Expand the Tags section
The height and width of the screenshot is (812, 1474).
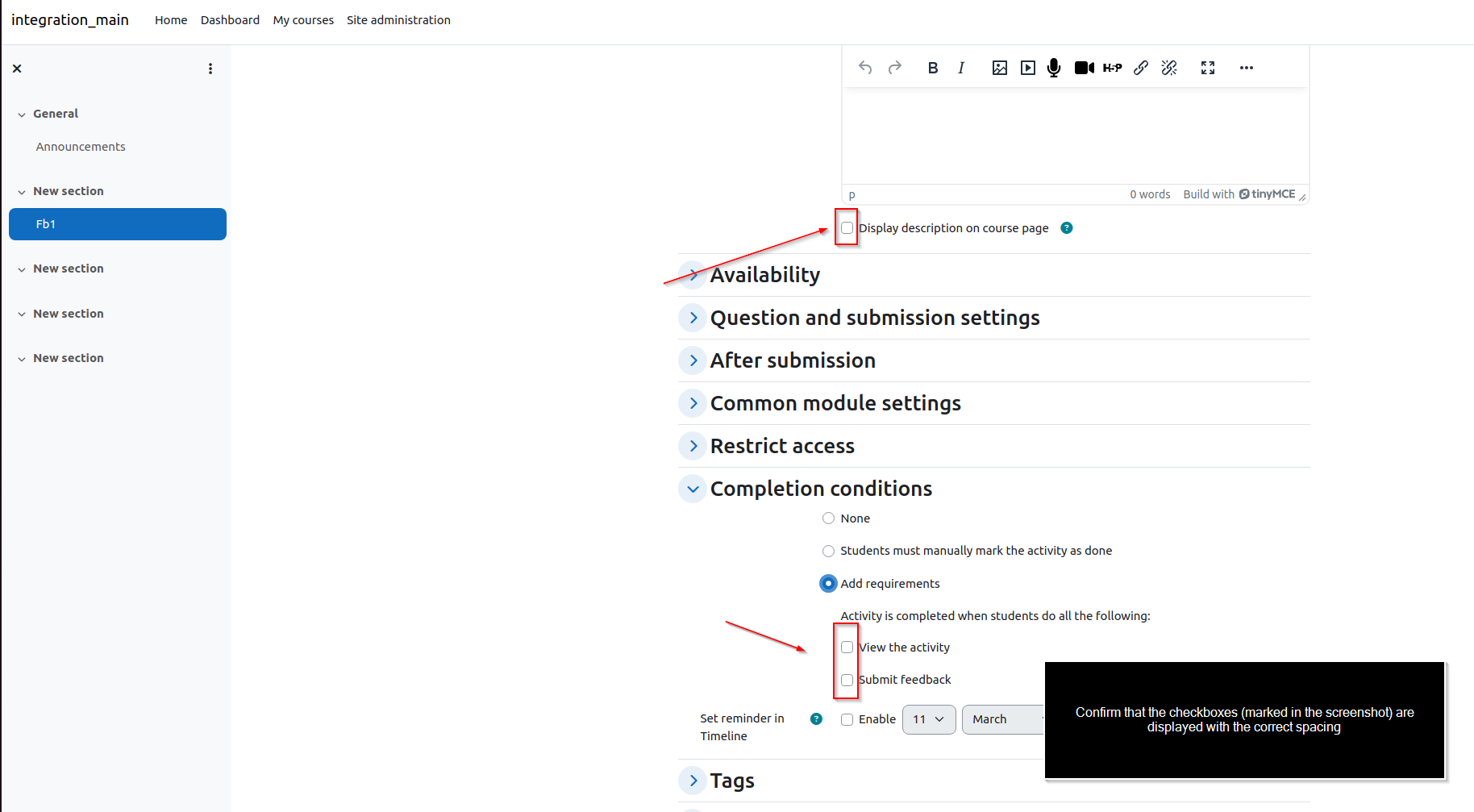pyautogui.click(x=693, y=781)
